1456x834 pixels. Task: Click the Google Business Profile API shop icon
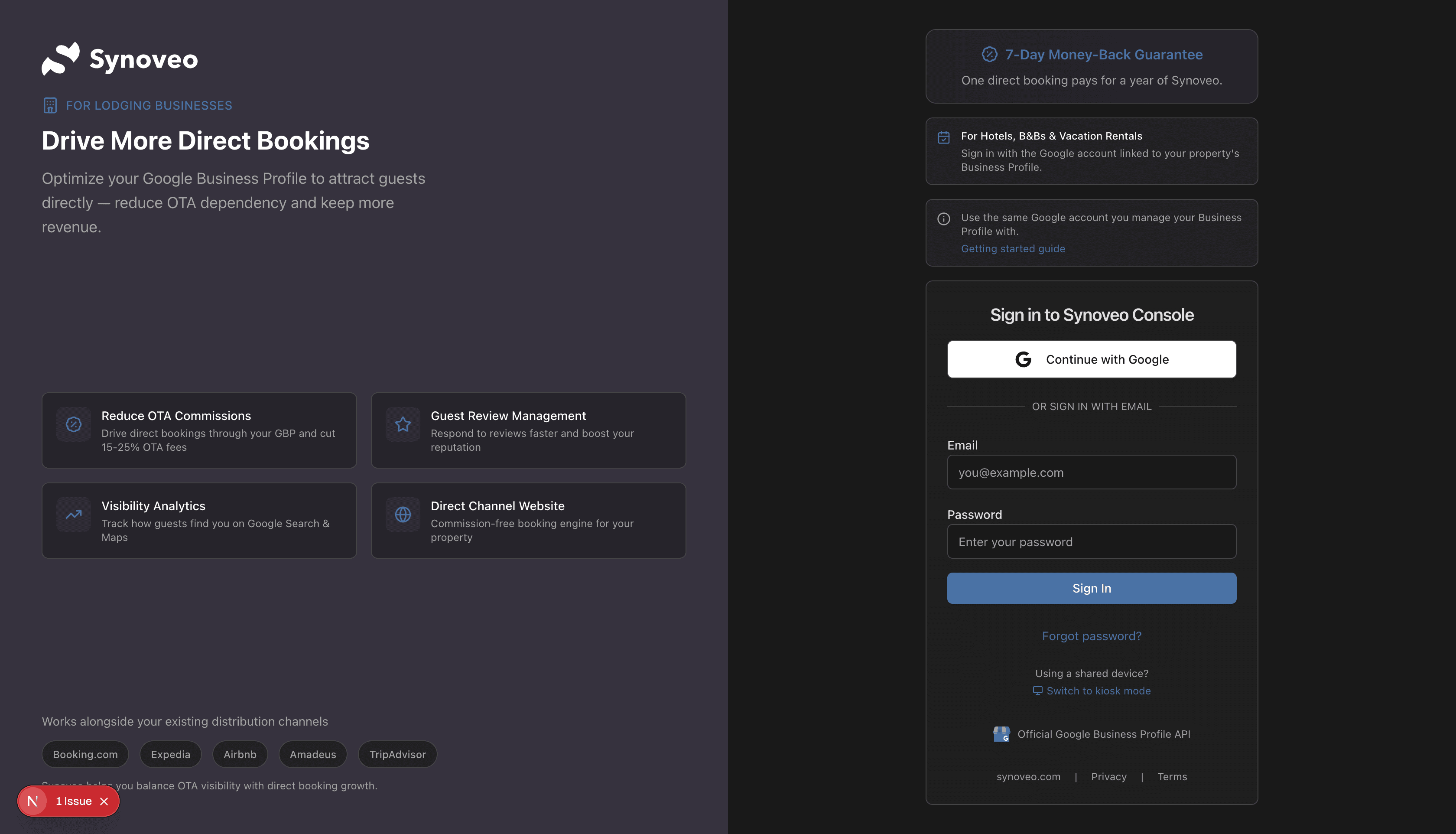pos(1002,734)
